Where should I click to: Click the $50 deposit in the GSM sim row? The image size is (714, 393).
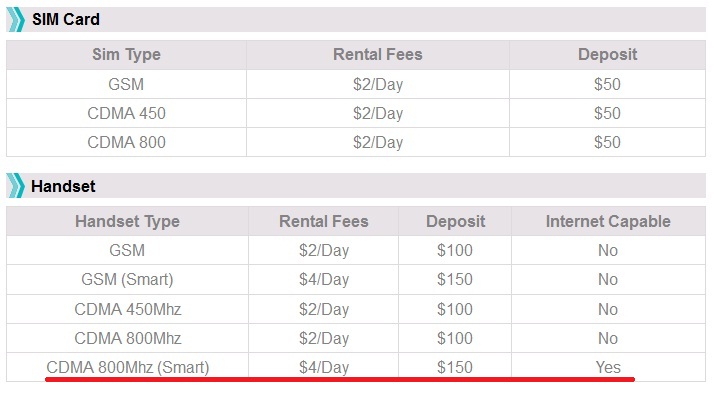pos(607,84)
